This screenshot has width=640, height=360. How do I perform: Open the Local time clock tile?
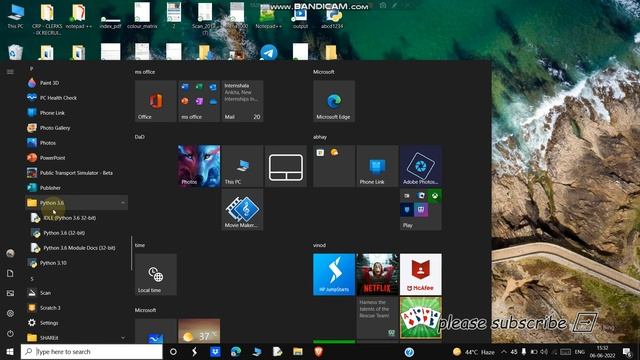(x=156, y=274)
